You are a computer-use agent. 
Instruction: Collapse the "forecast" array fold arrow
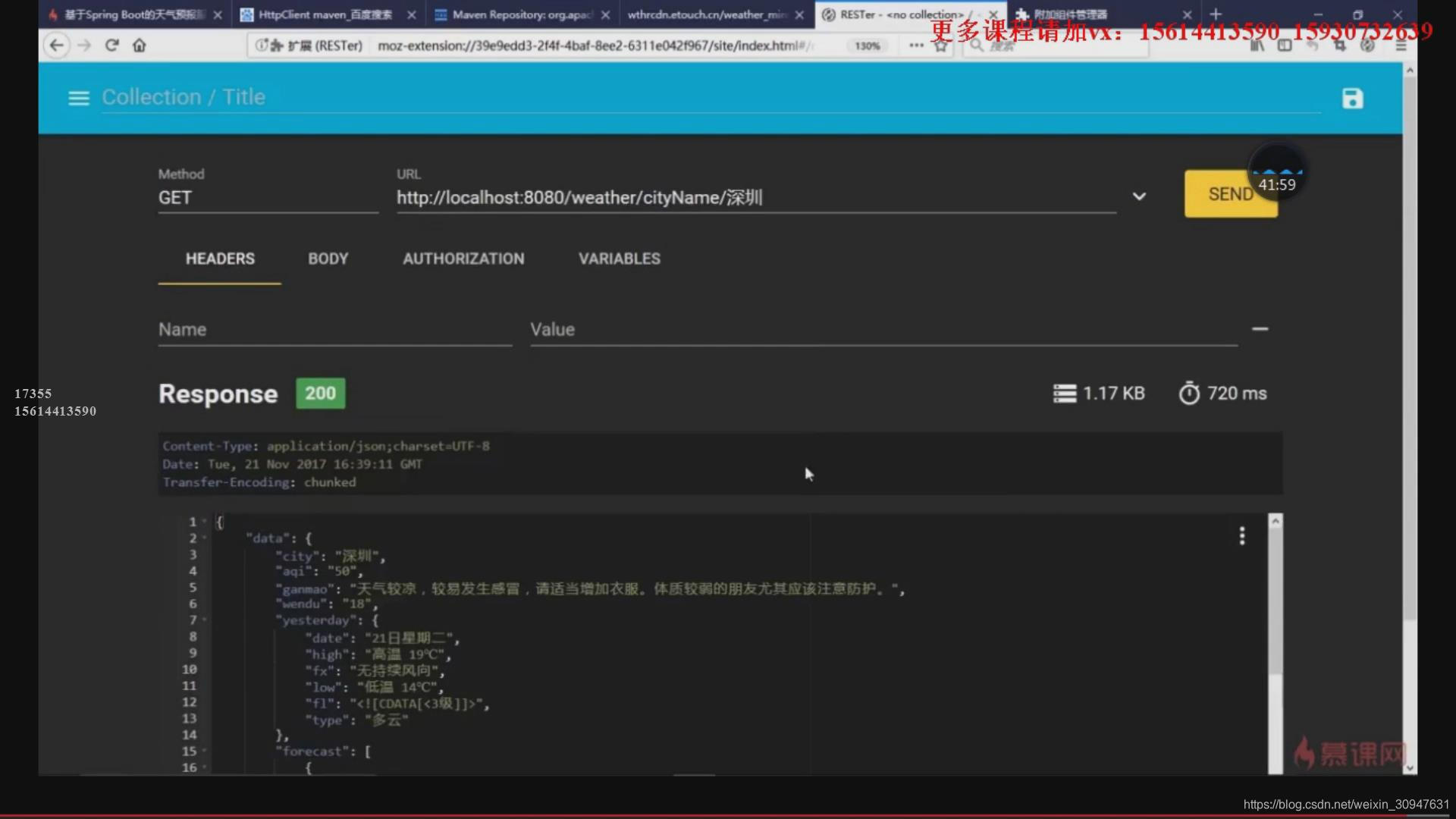point(204,752)
